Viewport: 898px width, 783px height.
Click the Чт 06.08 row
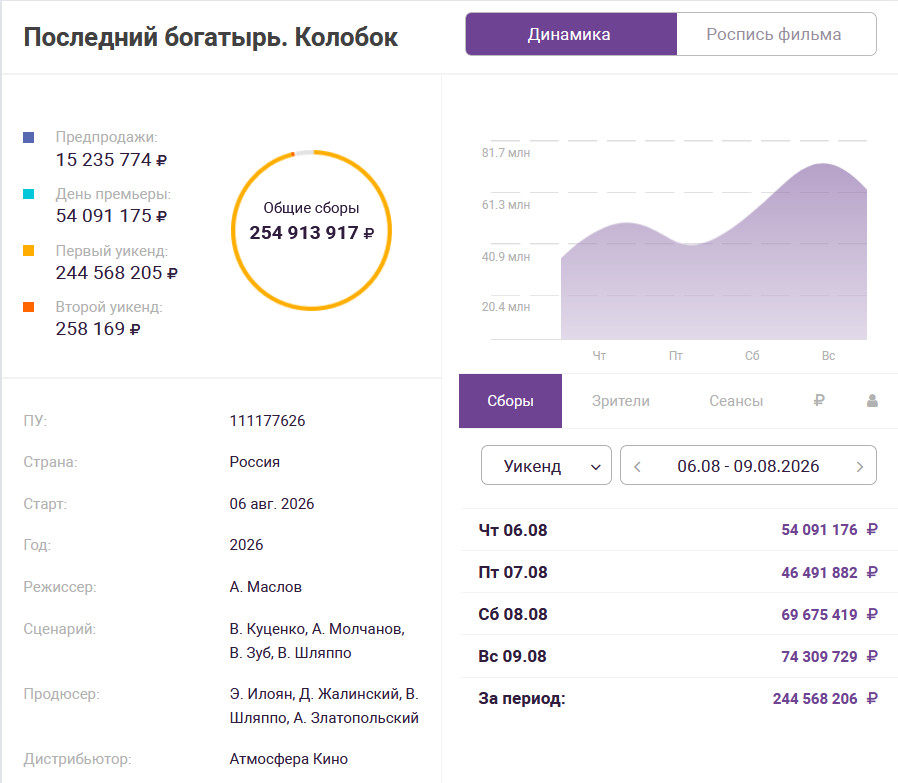(x=678, y=530)
